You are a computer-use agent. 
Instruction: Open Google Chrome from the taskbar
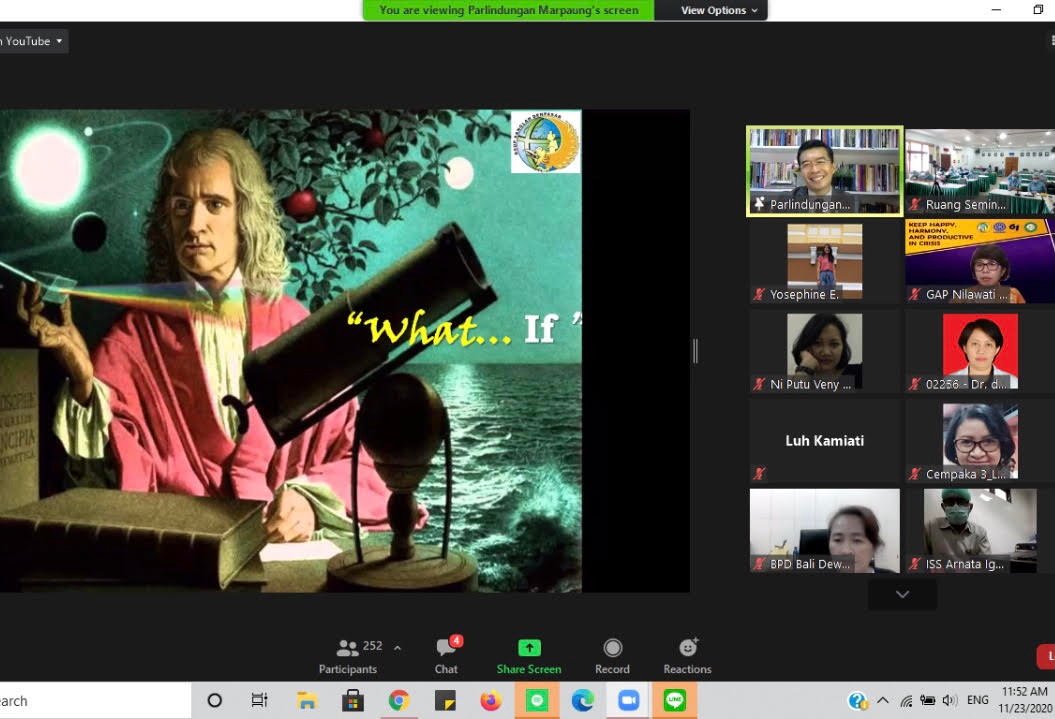tap(399, 701)
